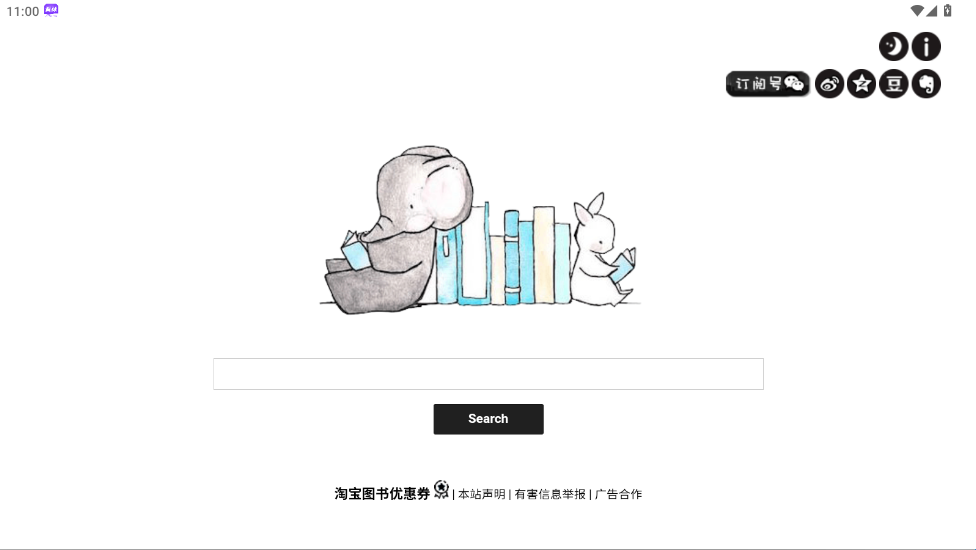The image size is (976, 550).
Task: Open the 广告合作 advertising link
Action: coord(618,495)
